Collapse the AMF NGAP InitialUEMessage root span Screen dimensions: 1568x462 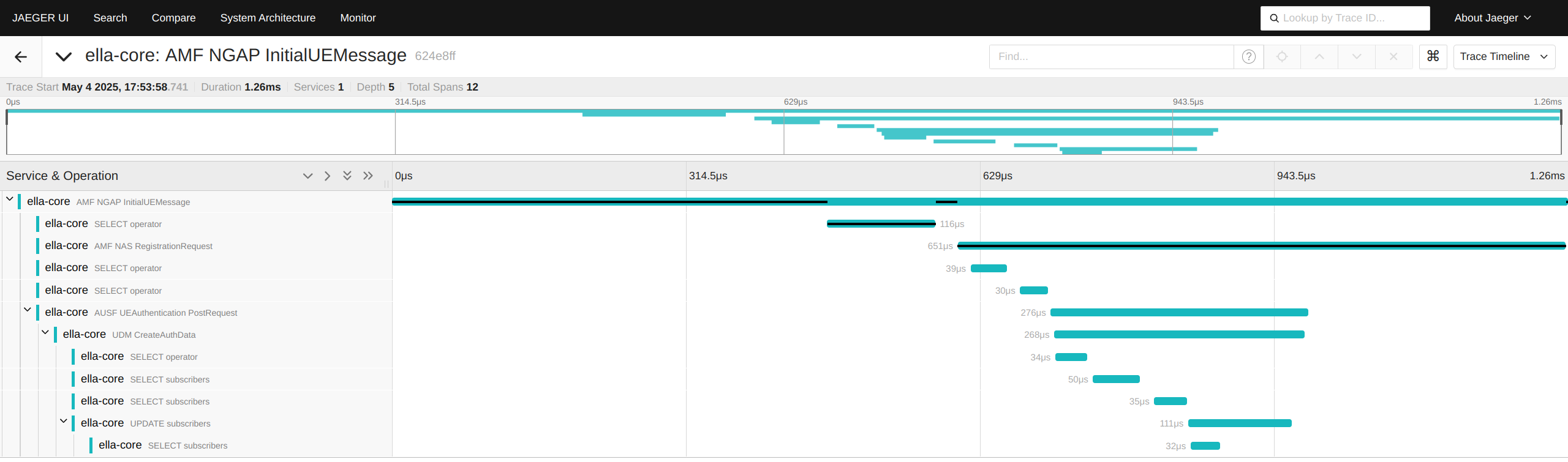coord(10,199)
